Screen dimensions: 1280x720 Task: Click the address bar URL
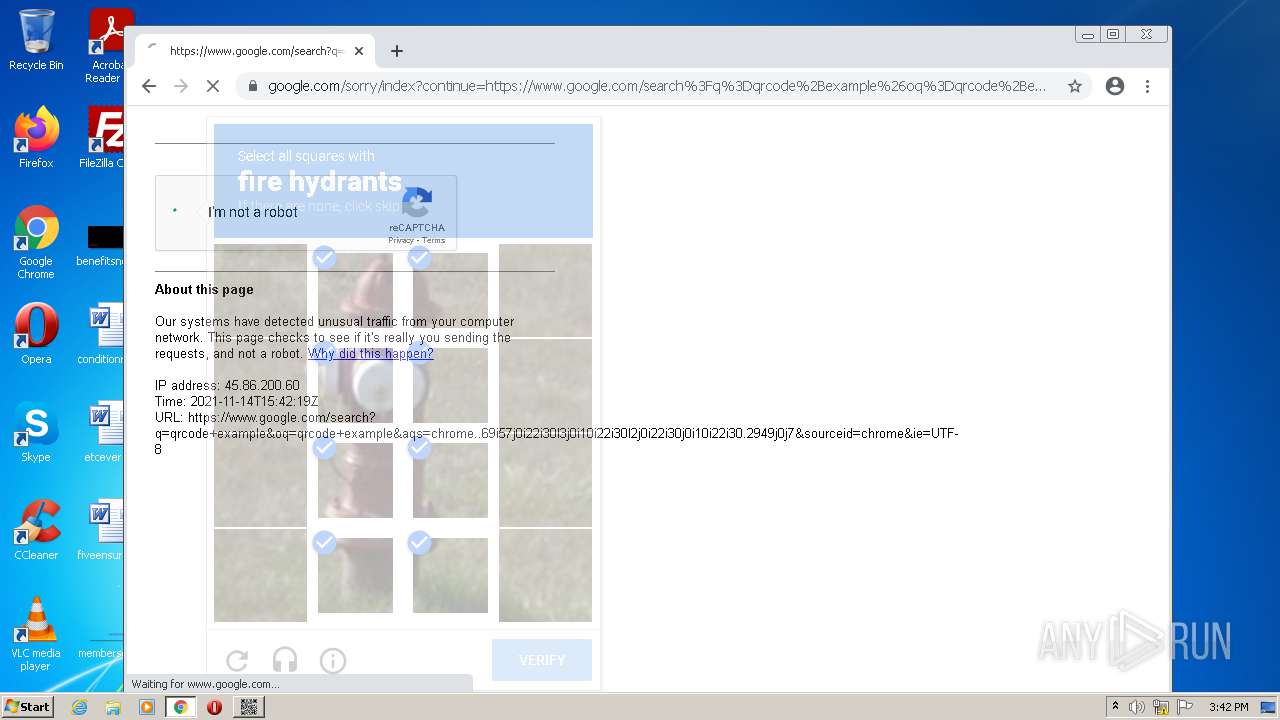click(656, 86)
